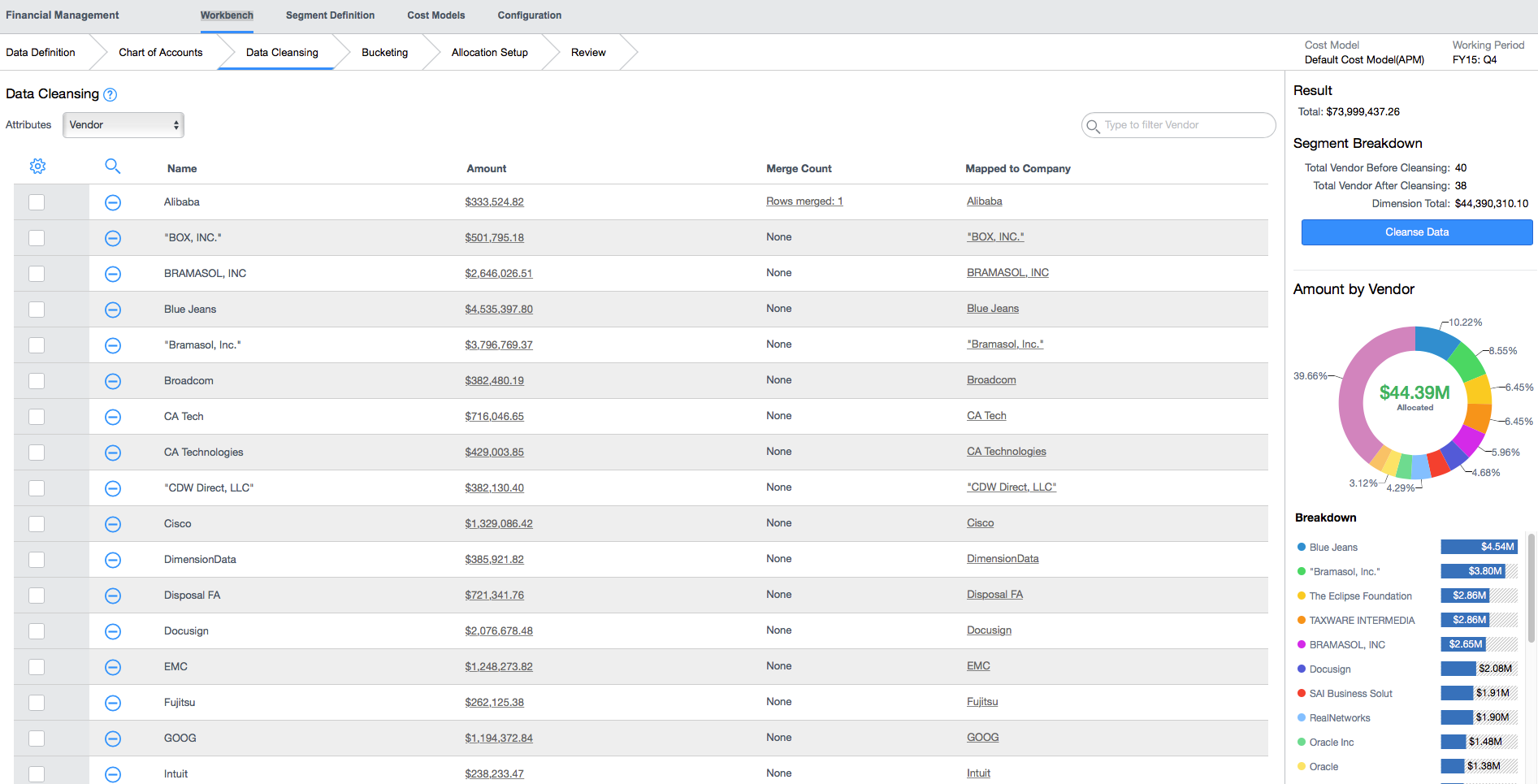Click the minus icon for Disposal FA row

113,596
